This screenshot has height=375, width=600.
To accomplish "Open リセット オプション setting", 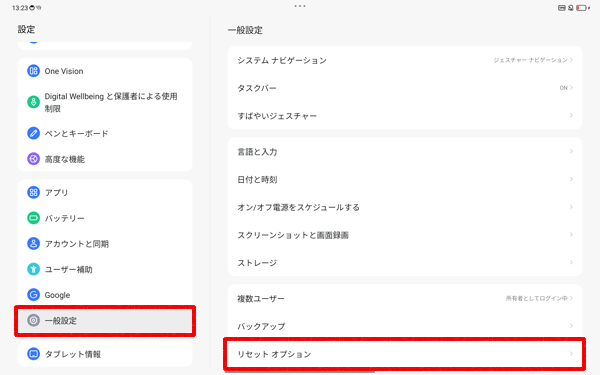I will (x=405, y=354).
